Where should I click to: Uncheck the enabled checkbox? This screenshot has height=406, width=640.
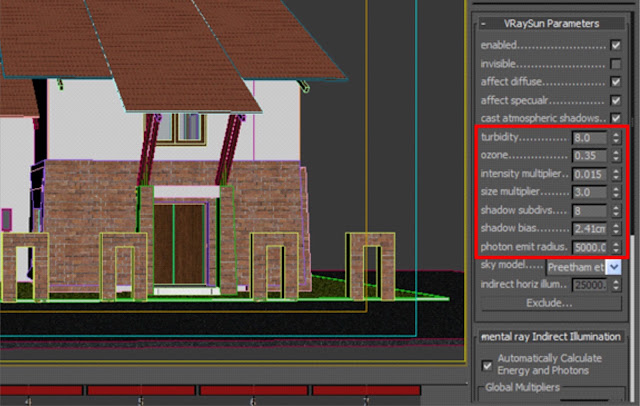[616, 45]
